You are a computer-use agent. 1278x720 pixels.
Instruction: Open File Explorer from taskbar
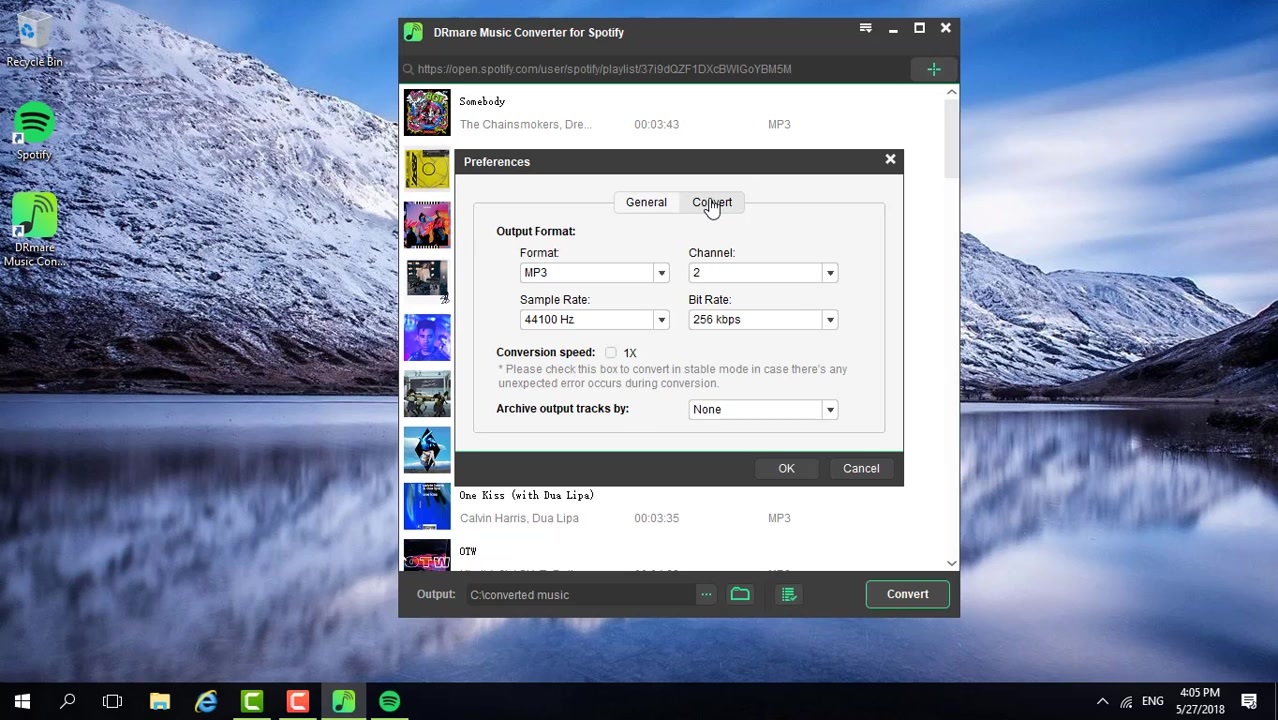click(160, 701)
